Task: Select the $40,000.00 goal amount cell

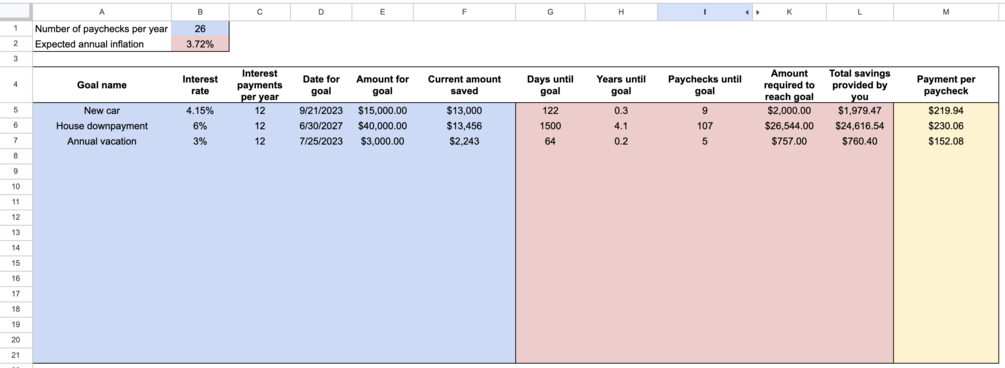Action: [383, 126]
